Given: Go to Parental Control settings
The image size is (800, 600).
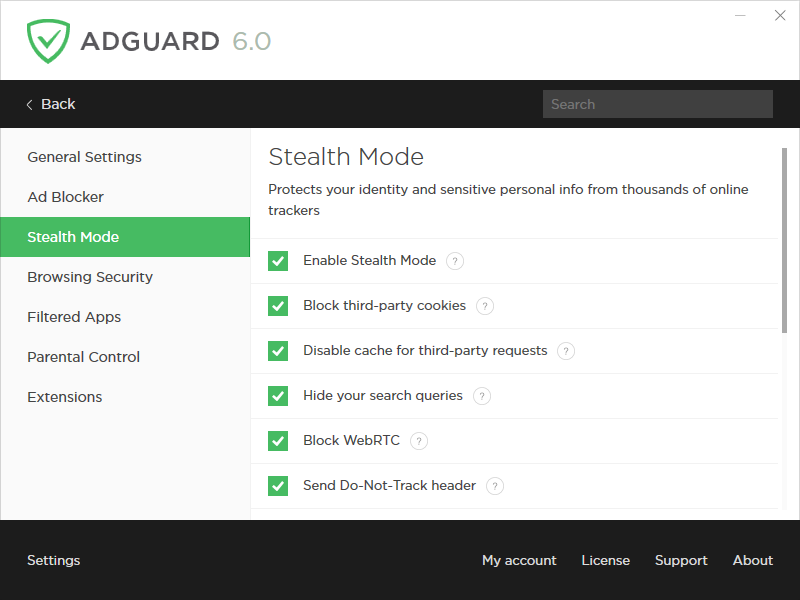Looking at the screenshot, I should tap(83, 357).
